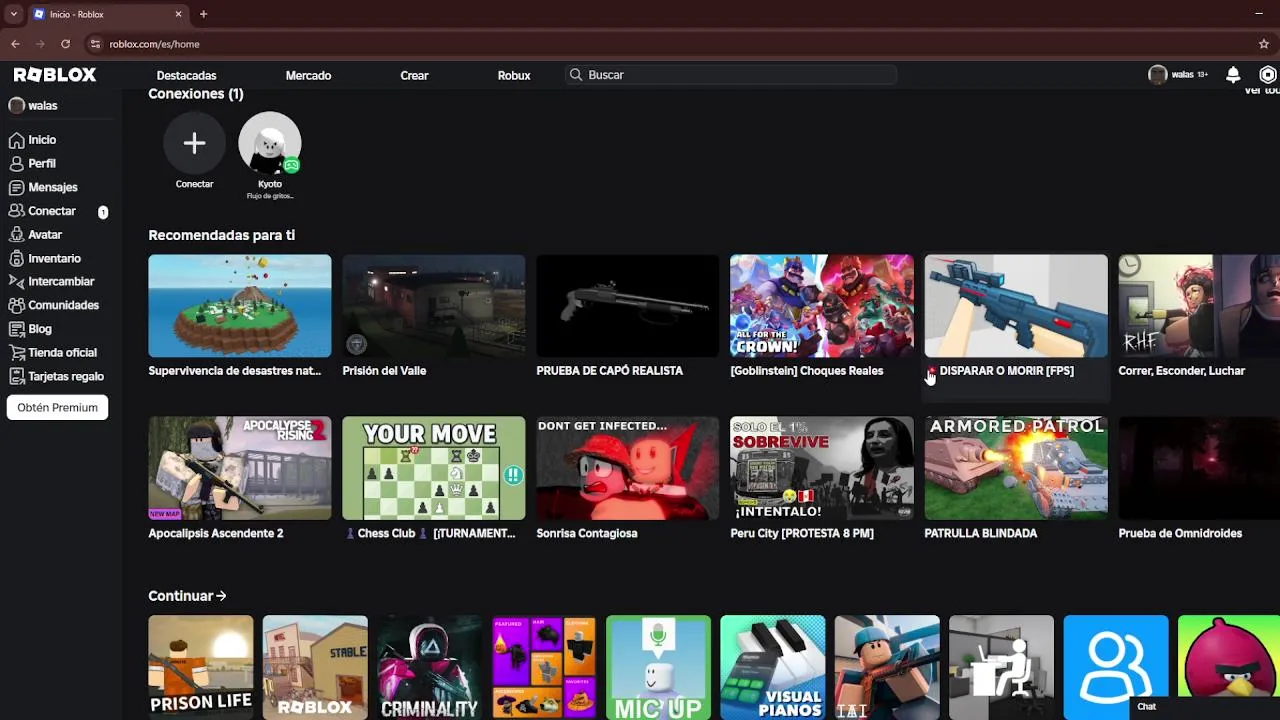1280x720 pixels.
Task: Click the Roblox logo in the header
Action: click(55, 75)
